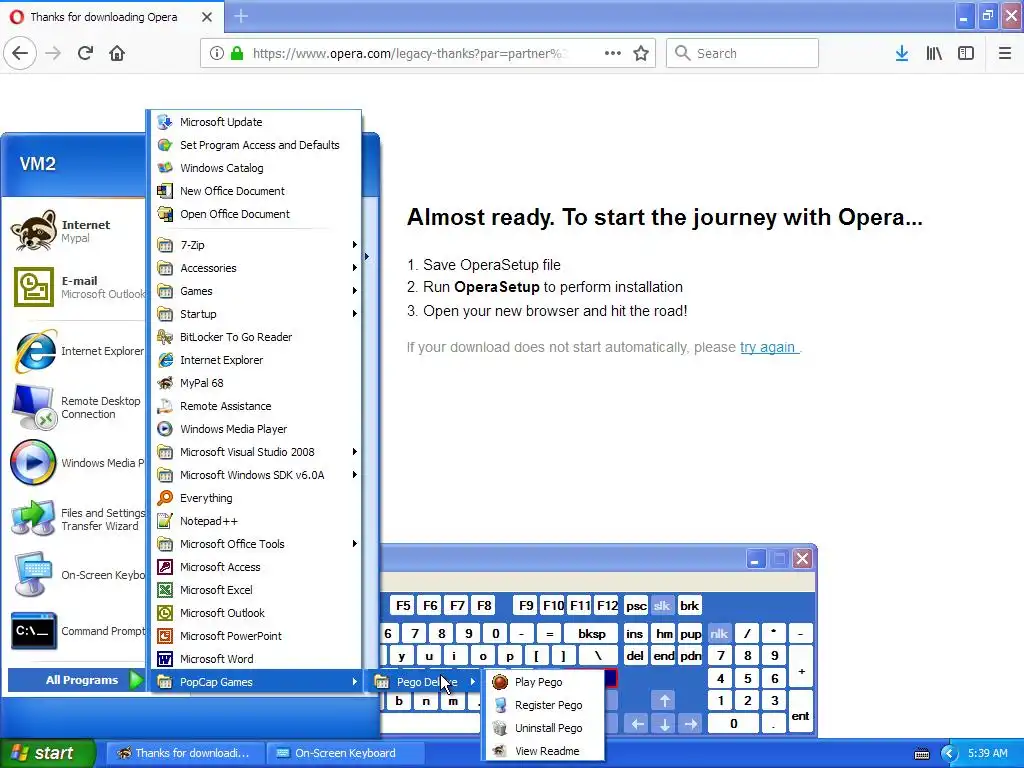
Task: Open the Downloads arrow in browser toolbar
Action: (x=901, y=53)
